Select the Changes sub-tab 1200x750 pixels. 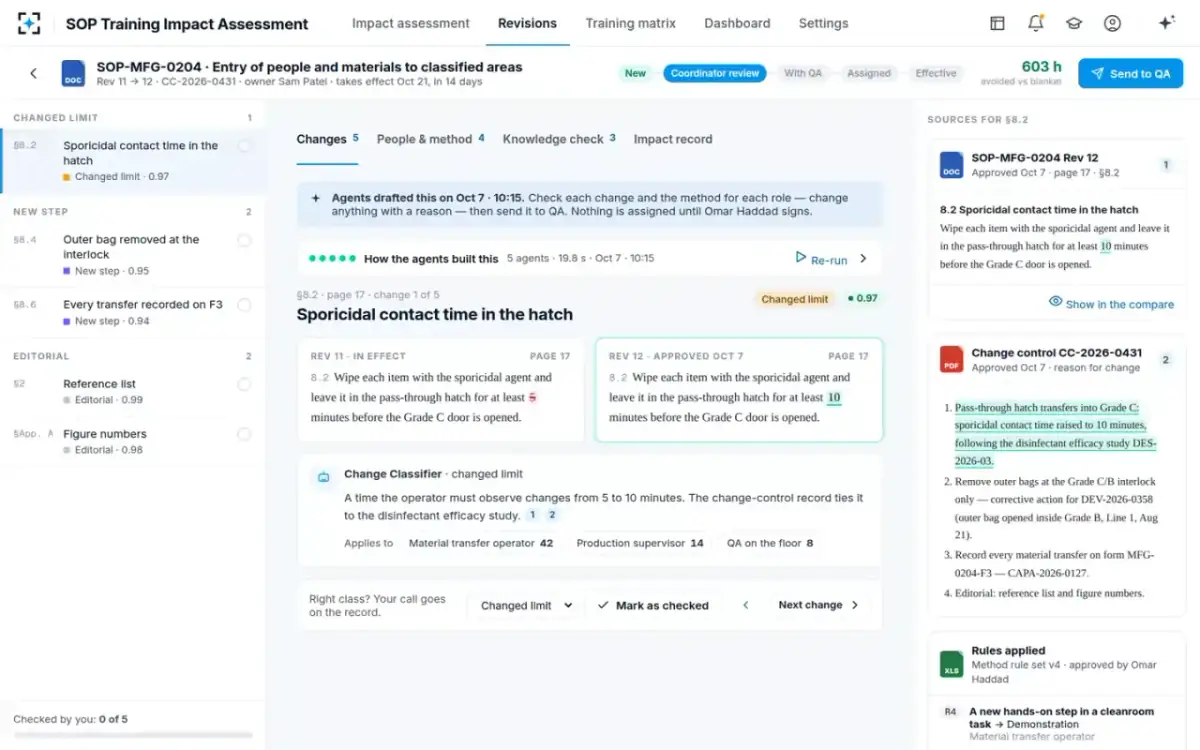pyautogui.click(x=327, y=139)
